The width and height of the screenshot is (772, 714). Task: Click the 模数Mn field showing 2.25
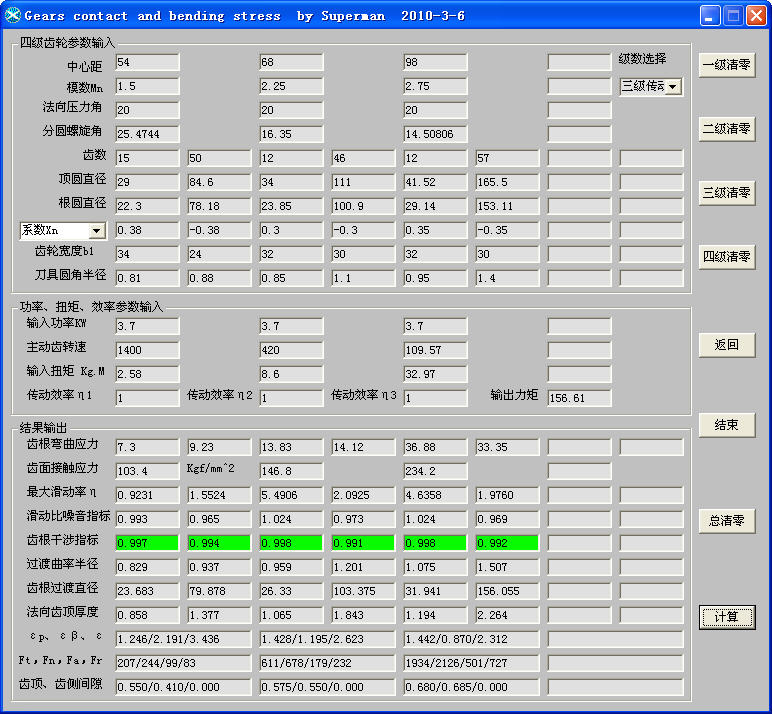[291, 86]
